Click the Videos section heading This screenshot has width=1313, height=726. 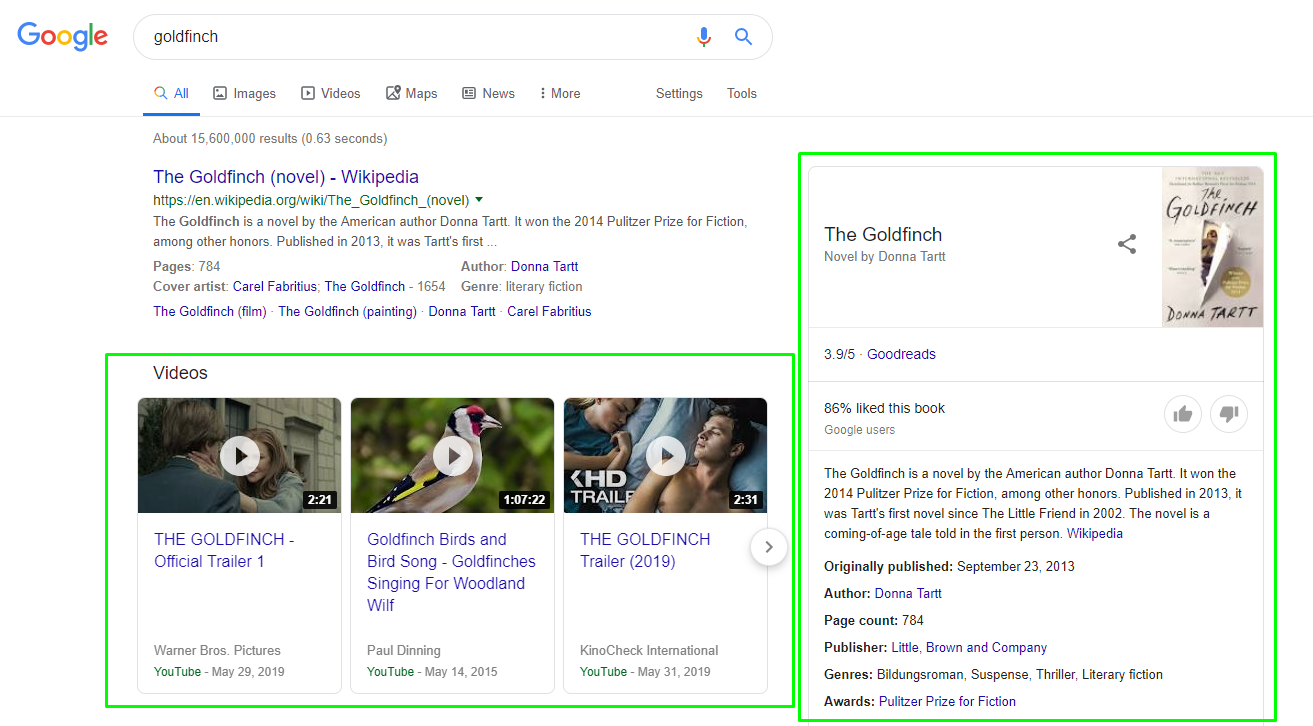[x=180, y=373]
